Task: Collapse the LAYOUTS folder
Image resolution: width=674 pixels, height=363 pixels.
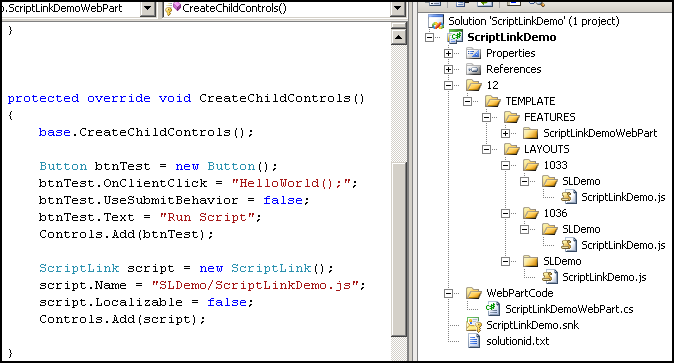Action: click(x=486, y=149)
